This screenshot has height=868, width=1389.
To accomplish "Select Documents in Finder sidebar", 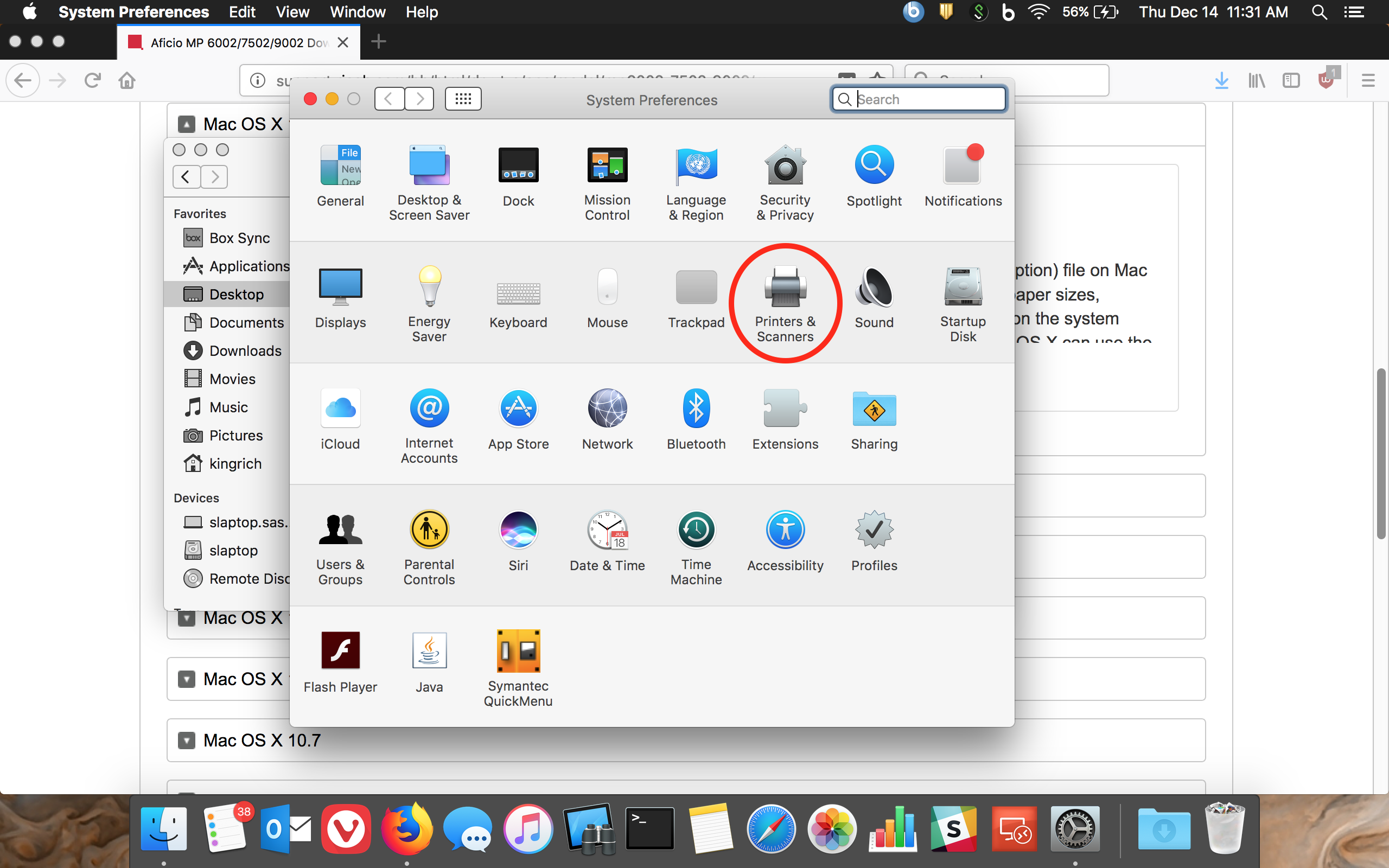I will click(227, 323).
